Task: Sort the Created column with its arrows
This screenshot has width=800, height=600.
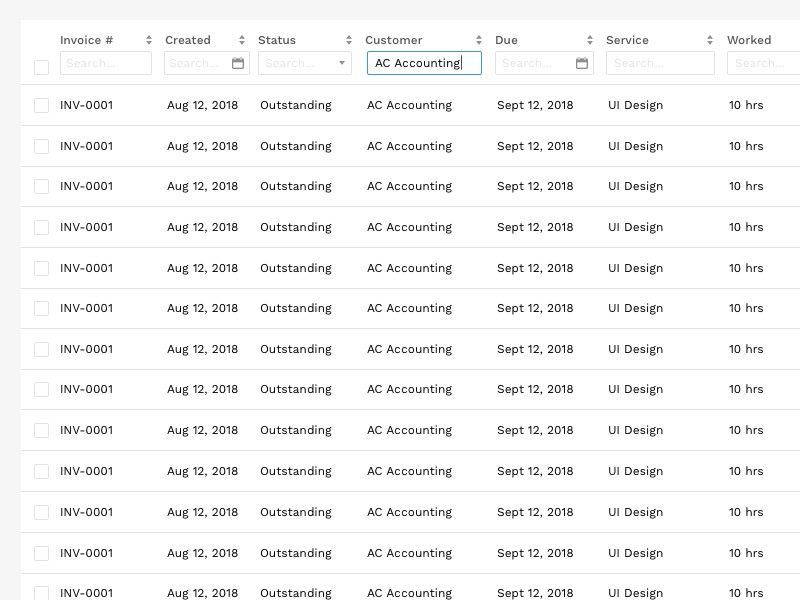Action: click(x=242, y=40)
